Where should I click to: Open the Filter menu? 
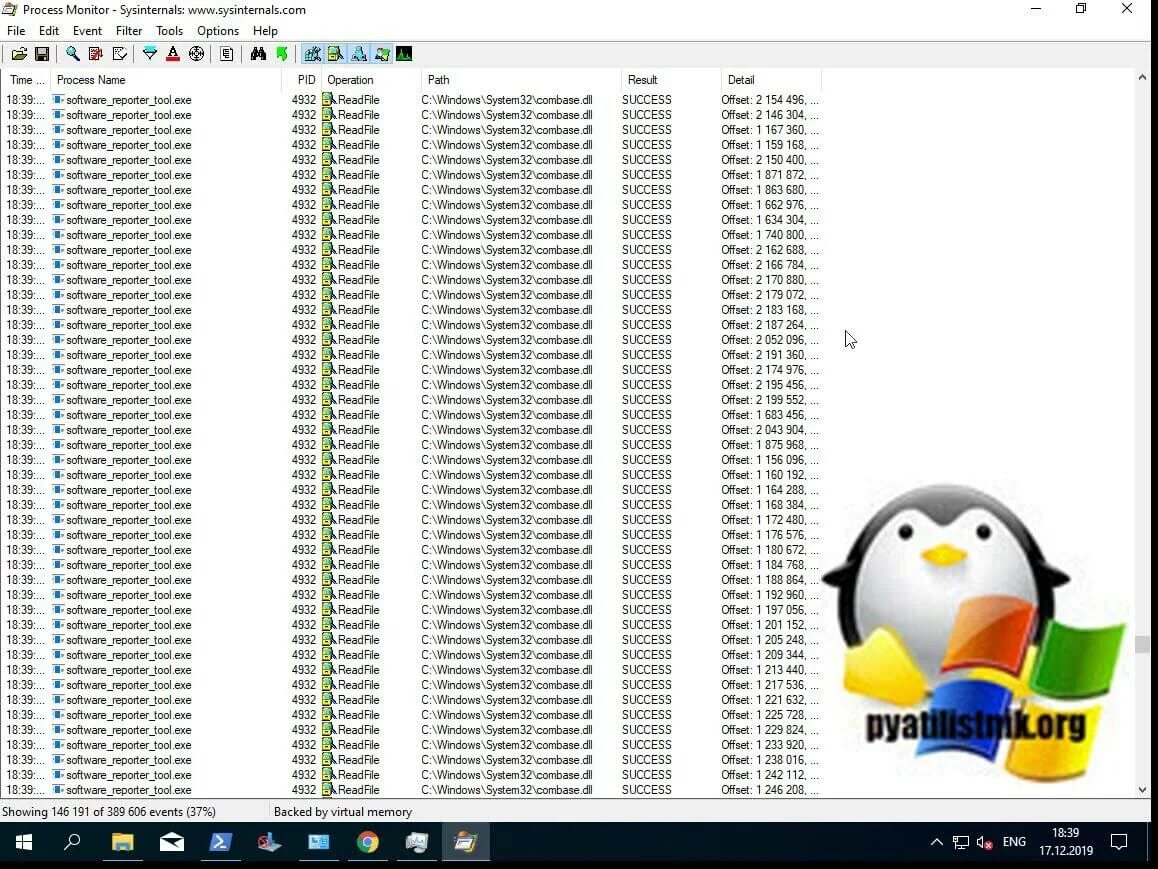128,31
